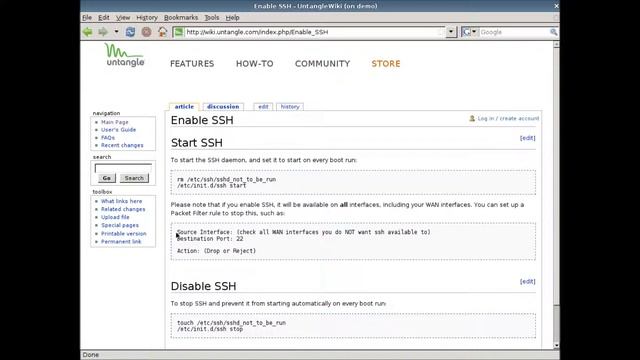Open the FEATURES navigation link
640x360 pixels.
point(192,64)
